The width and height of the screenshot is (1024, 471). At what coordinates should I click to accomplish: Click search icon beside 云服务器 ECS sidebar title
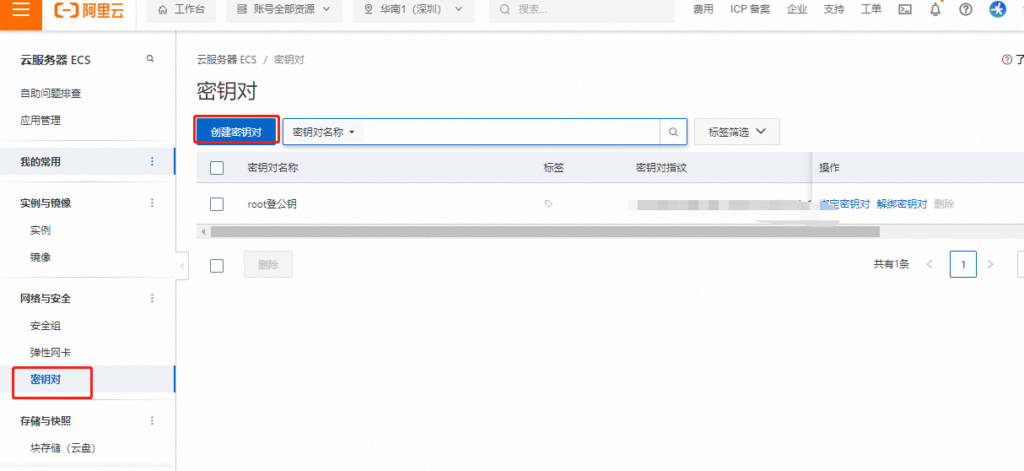(x=151, y=60)
